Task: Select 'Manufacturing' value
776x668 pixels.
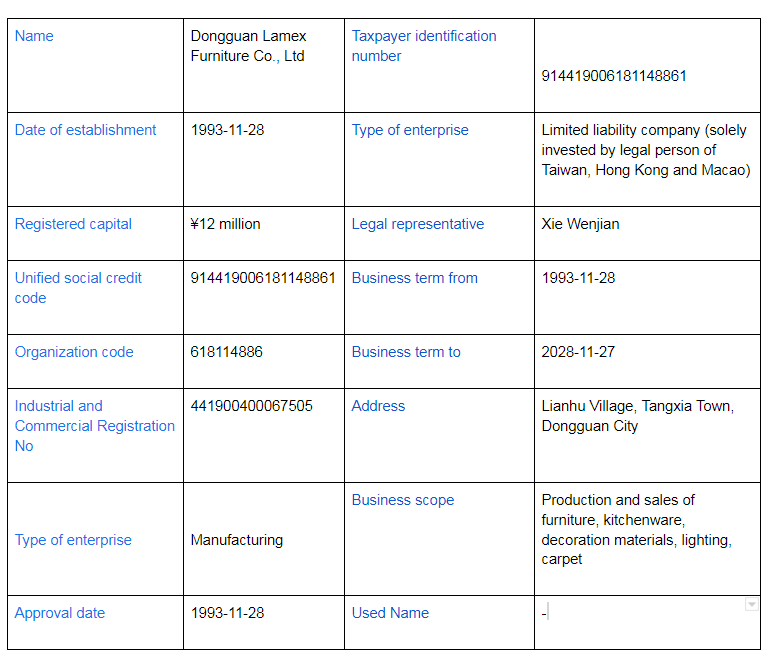Action: point(237,540)
